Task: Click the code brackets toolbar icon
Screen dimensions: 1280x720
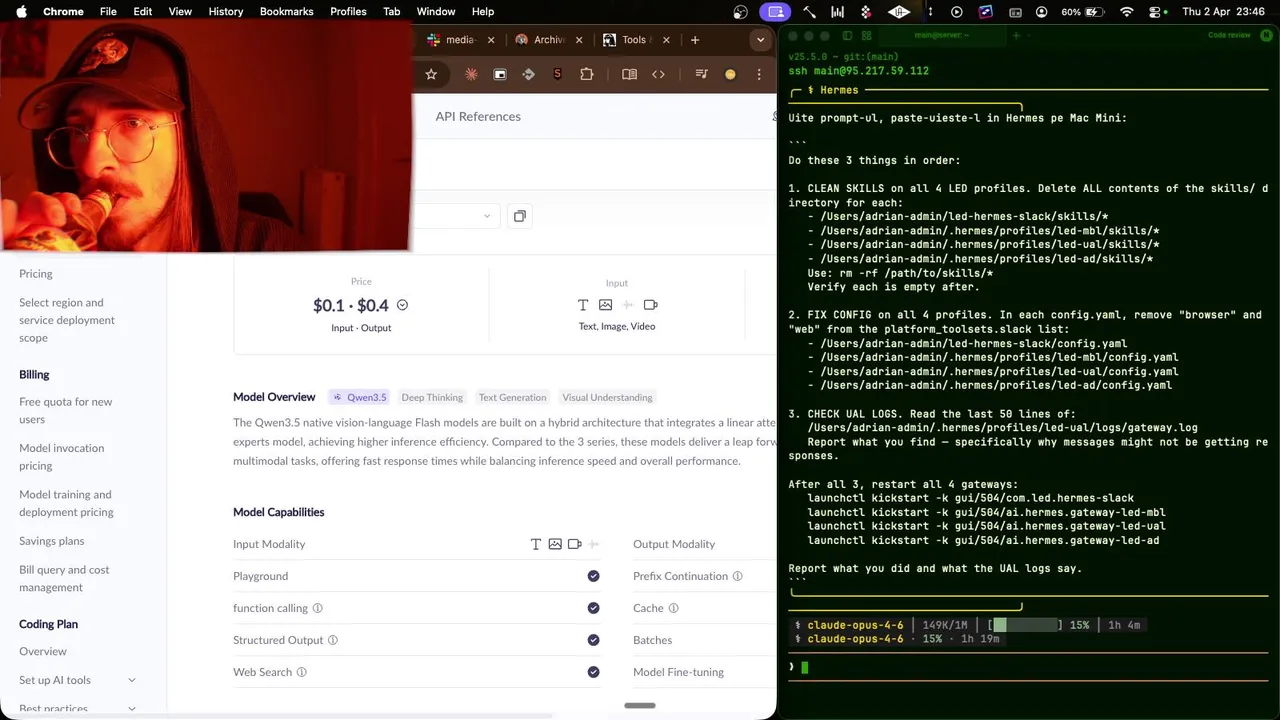Action: [658, 74]
